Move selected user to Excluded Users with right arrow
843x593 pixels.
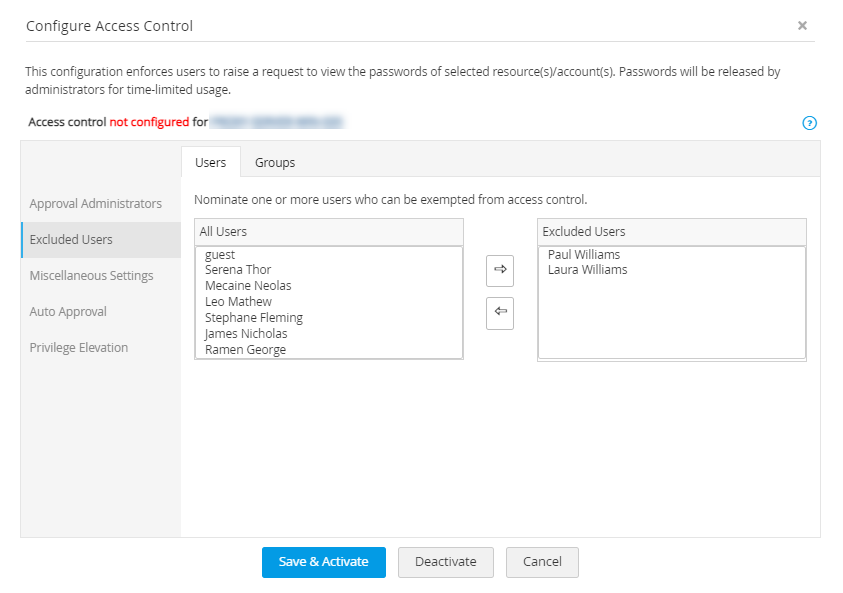500,270
